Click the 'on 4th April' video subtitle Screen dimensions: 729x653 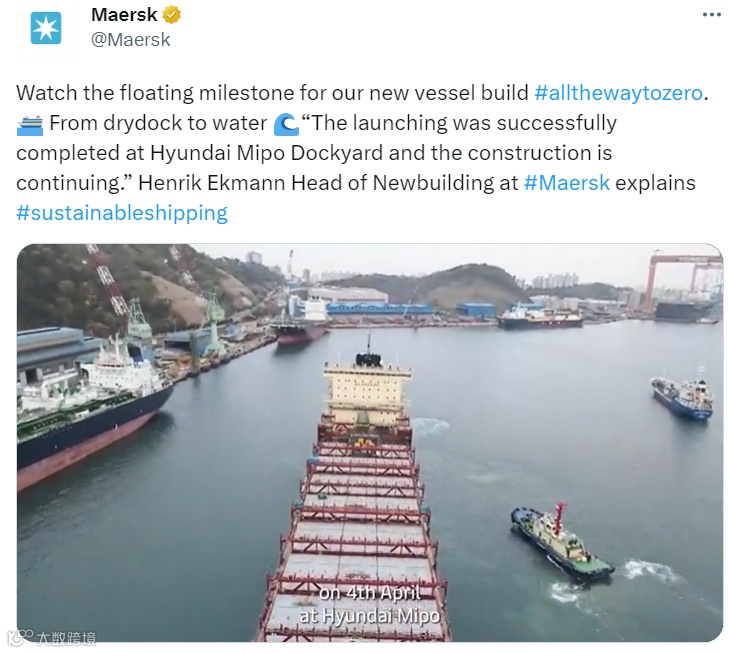[370, 591]
